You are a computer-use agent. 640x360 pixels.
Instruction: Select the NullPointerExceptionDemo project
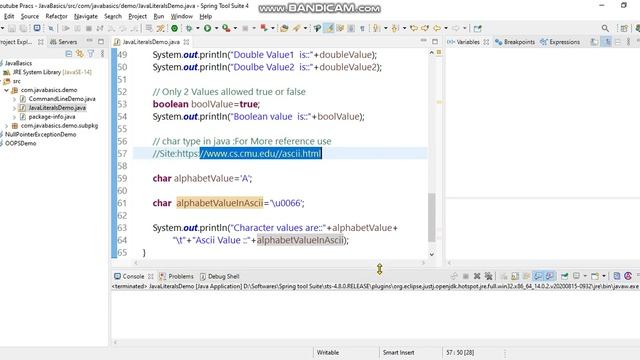[x=40, y=134]
